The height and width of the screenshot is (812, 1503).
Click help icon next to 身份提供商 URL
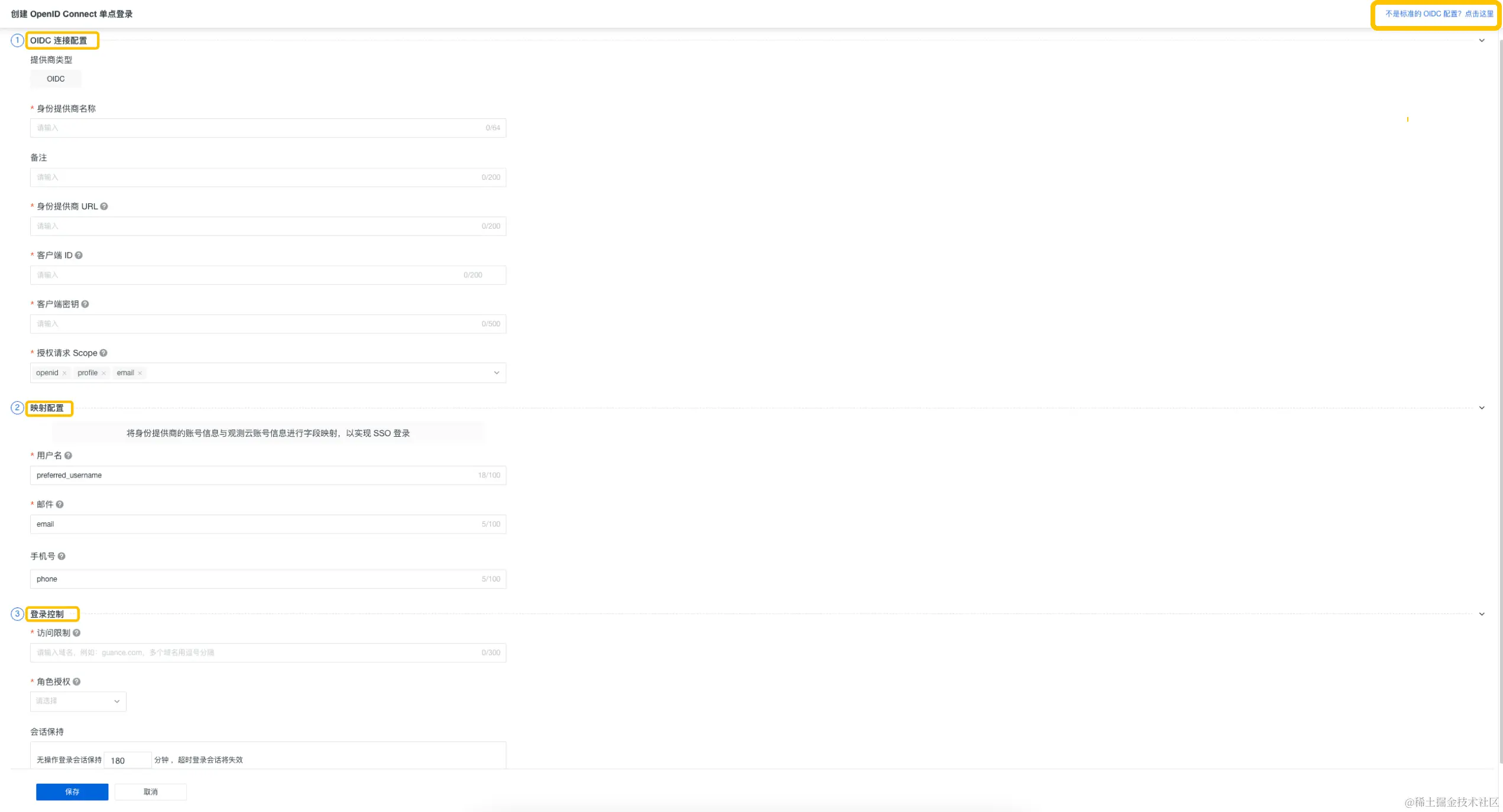pos(104,206)
